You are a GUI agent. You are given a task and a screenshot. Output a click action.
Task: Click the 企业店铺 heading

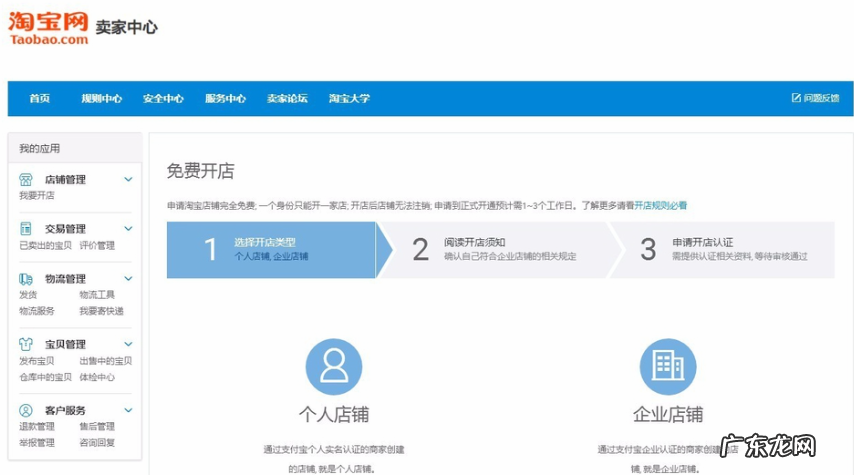[668, 415]
